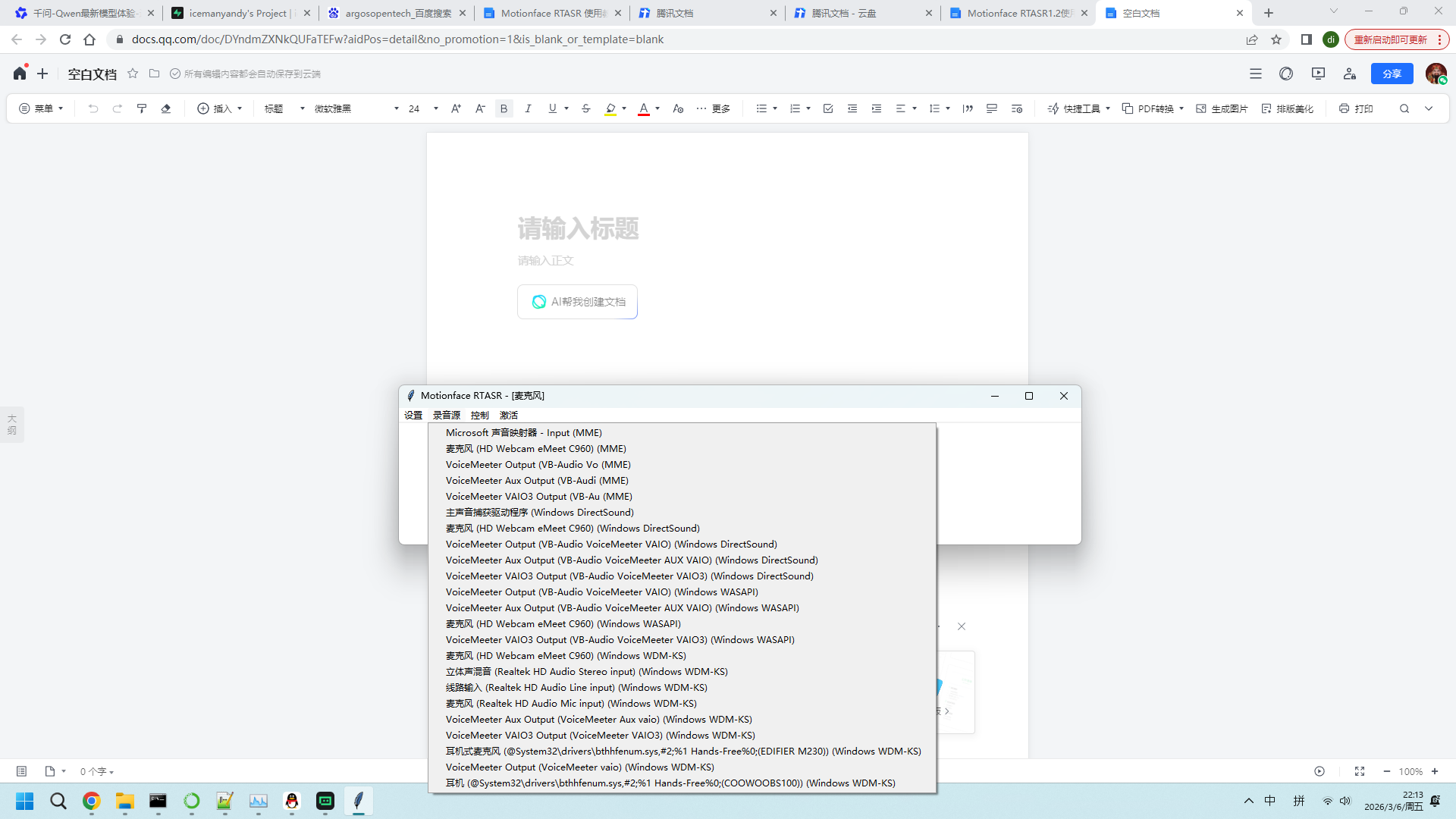Increase the paragraph indent
The width and height of the screenshot is (1456, 819).
click(877, 108)
